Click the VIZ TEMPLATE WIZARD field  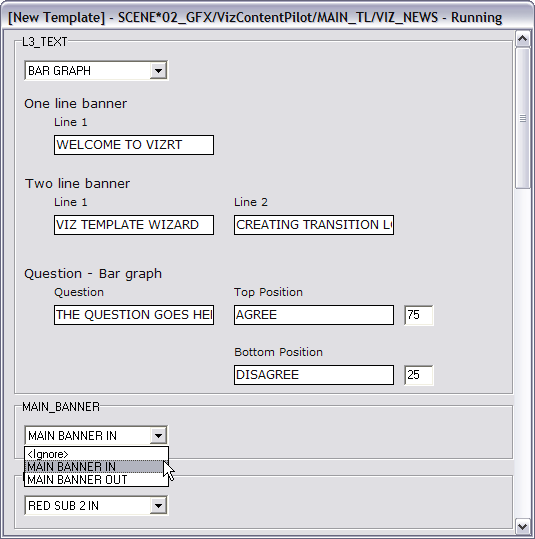pos(134,225)
